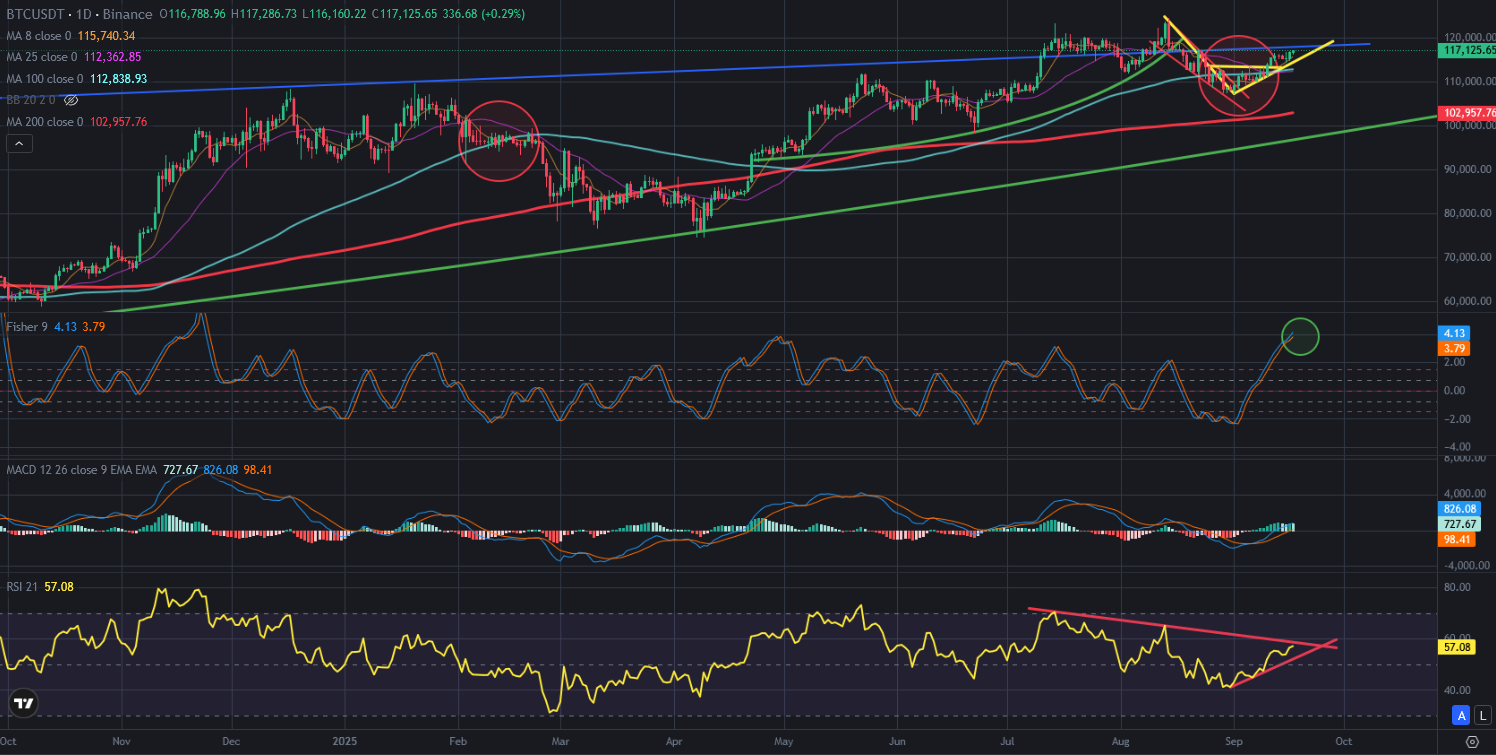Select the MA 8 close 0 legend
The height and width of the screenshot is (755, 1496).
40,35
